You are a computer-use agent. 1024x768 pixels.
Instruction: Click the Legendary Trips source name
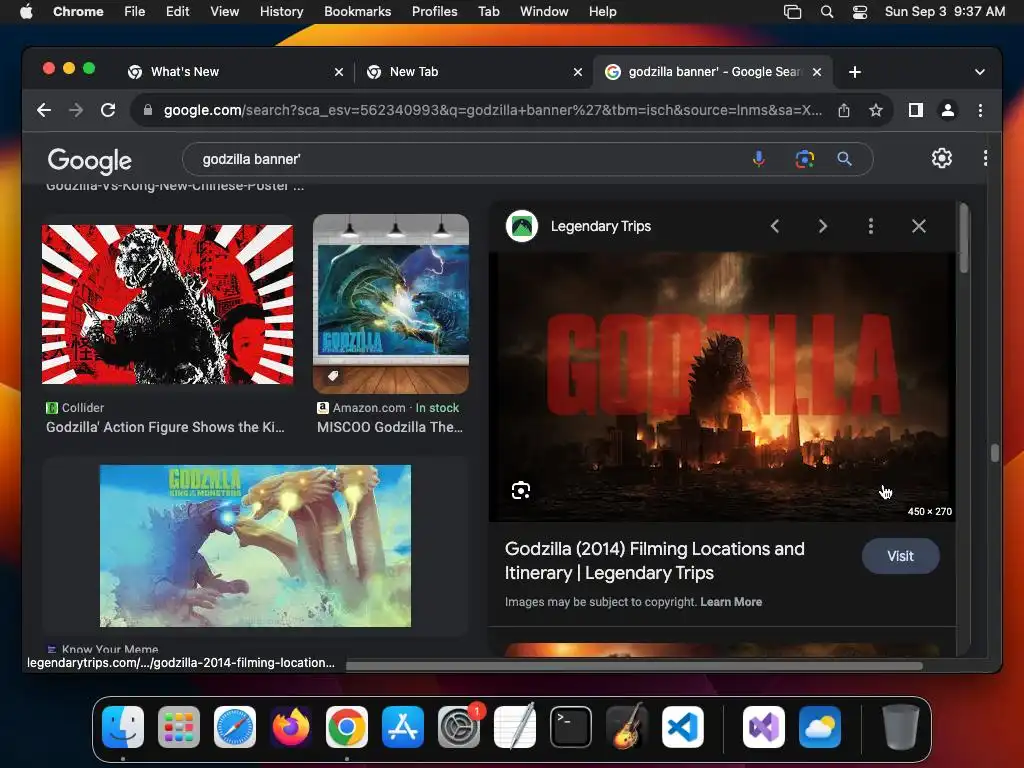point(601,226)
